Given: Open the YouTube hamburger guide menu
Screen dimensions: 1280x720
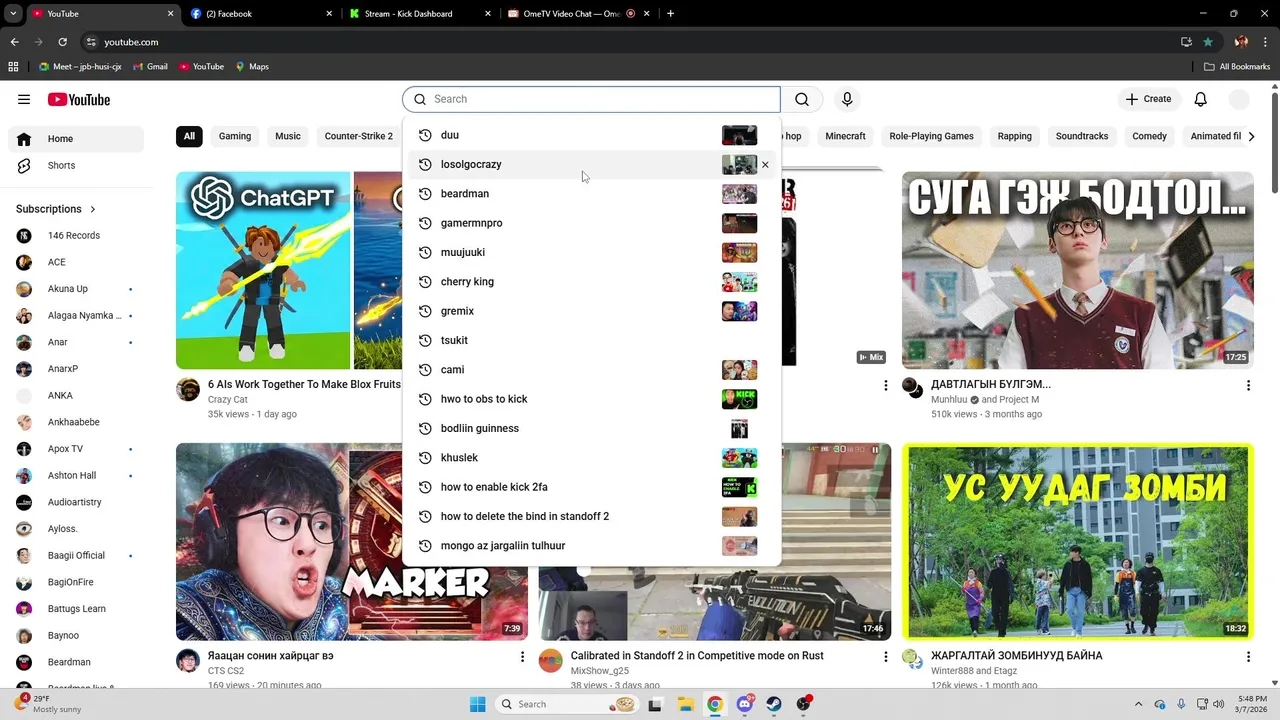Looking at the screenshot, I should (x=24, y=99).
